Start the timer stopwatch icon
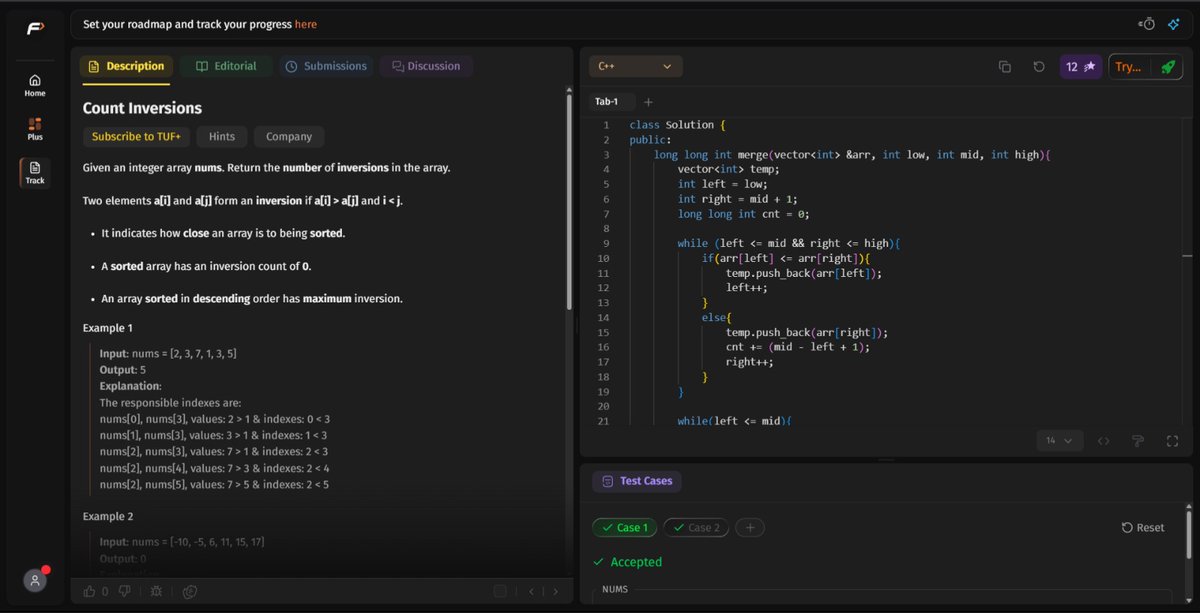Image resolution: width=1200 pixels, height=613 pixels. coord(1147,24)
